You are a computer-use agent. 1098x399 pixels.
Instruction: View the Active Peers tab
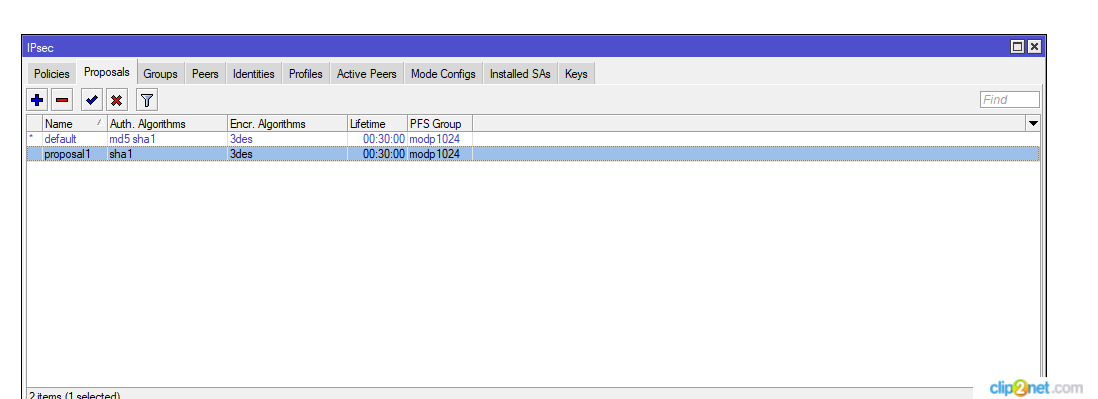pyautogui.click(x=366, y=74)
